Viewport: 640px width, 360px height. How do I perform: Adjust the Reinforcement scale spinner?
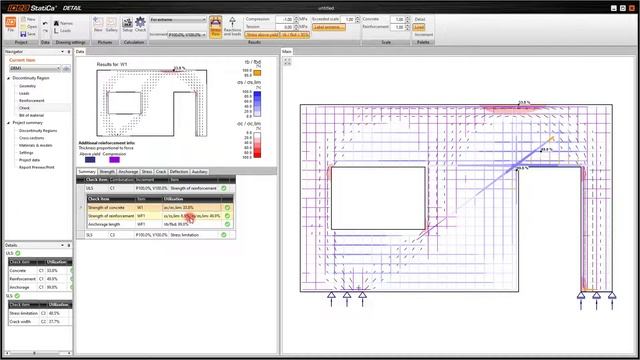(408, 27)
